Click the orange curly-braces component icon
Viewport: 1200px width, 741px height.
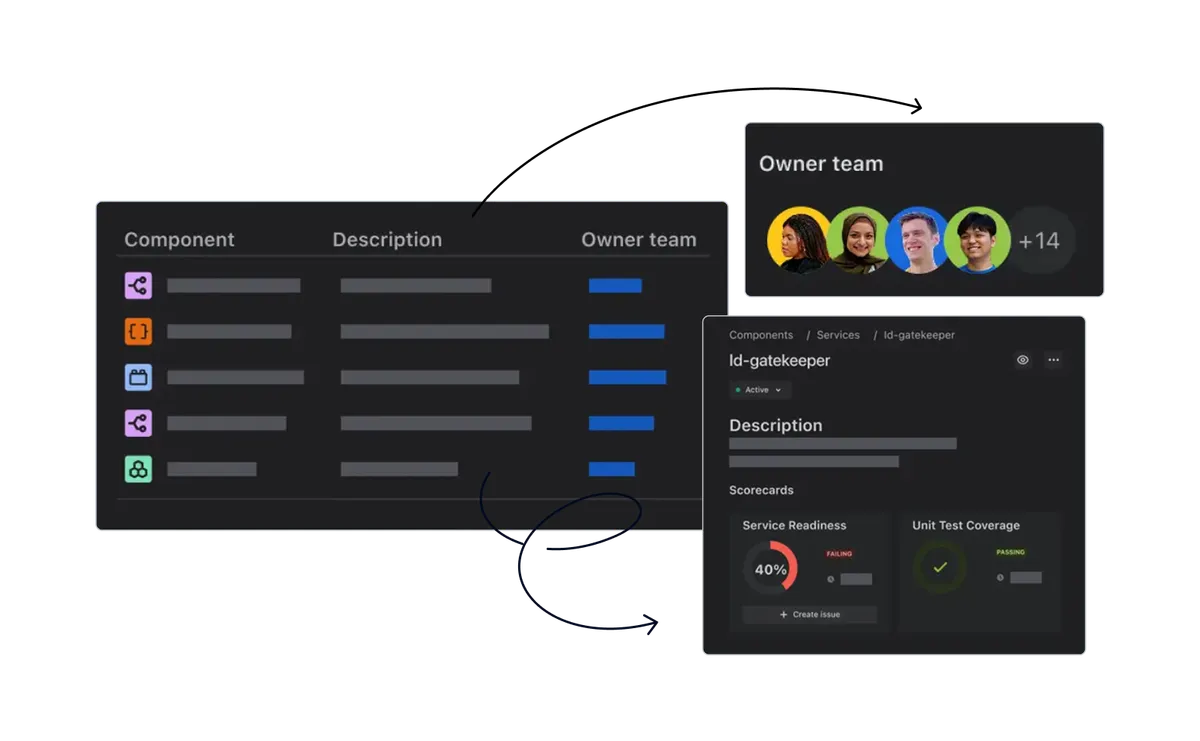(138, 331)
